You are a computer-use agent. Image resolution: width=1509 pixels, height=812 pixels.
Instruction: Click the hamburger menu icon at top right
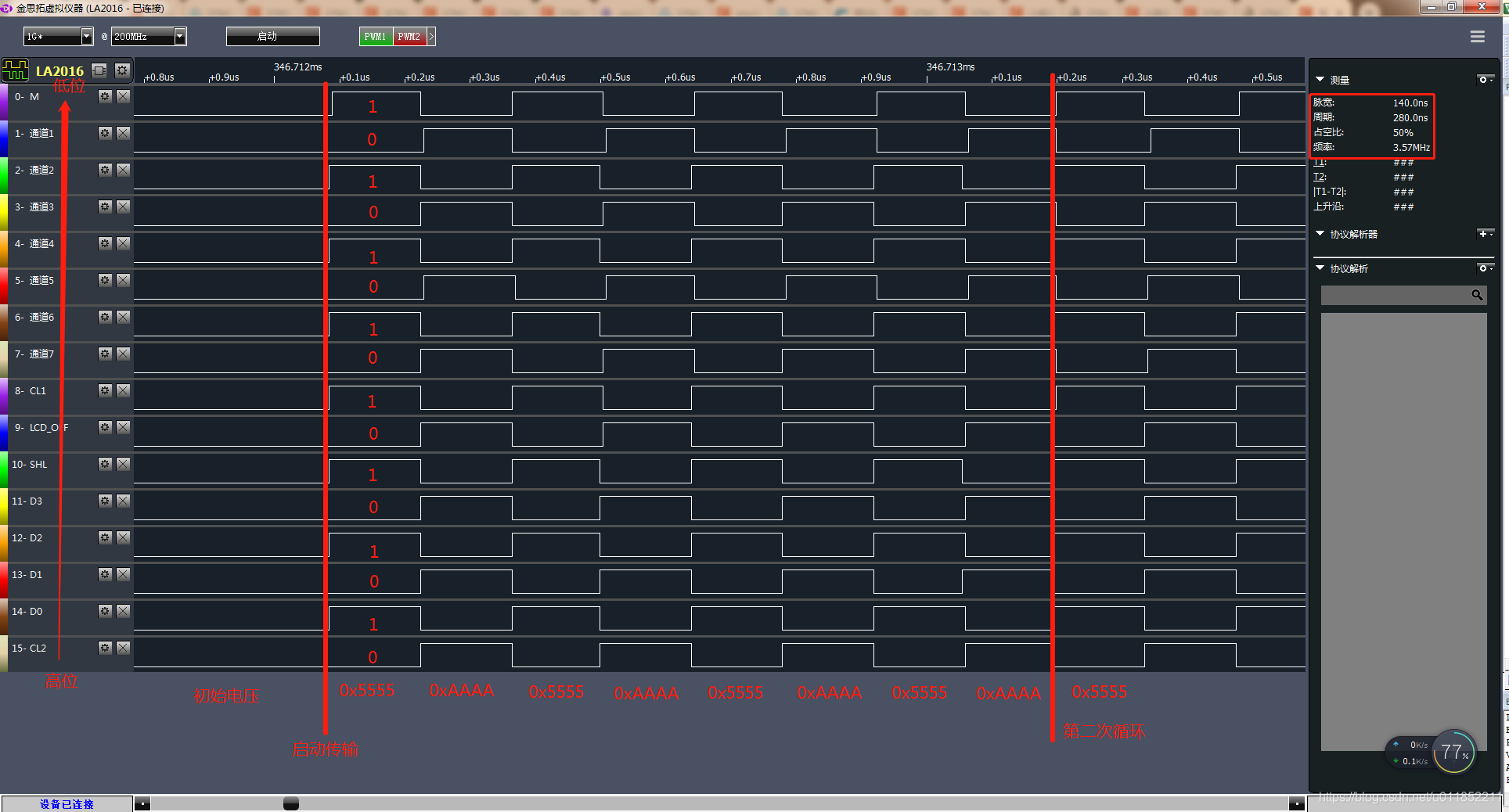[1478, 36]
